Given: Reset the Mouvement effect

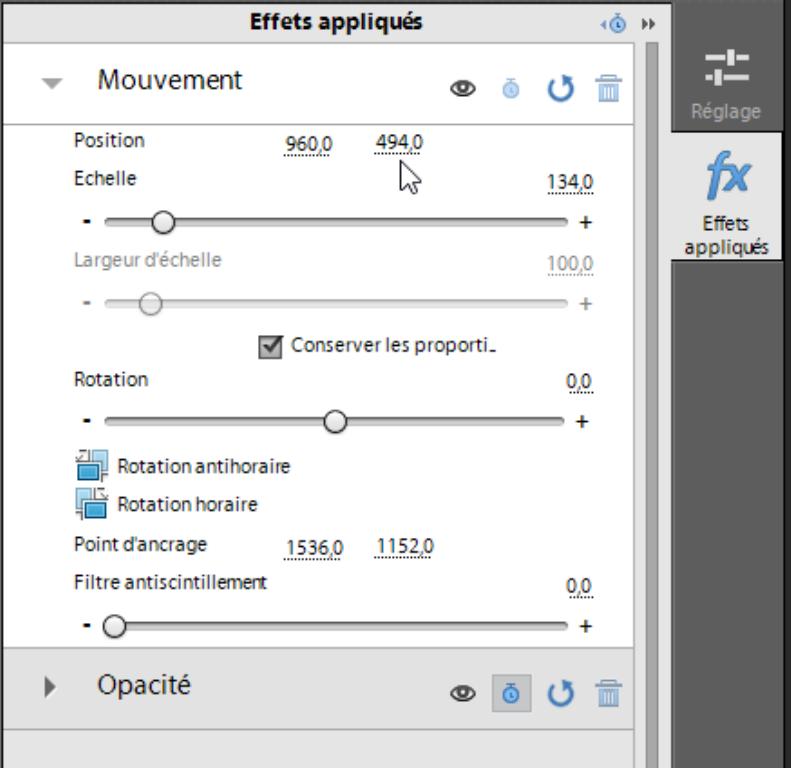Looking at the screenshot, I should tap(561, 89).
